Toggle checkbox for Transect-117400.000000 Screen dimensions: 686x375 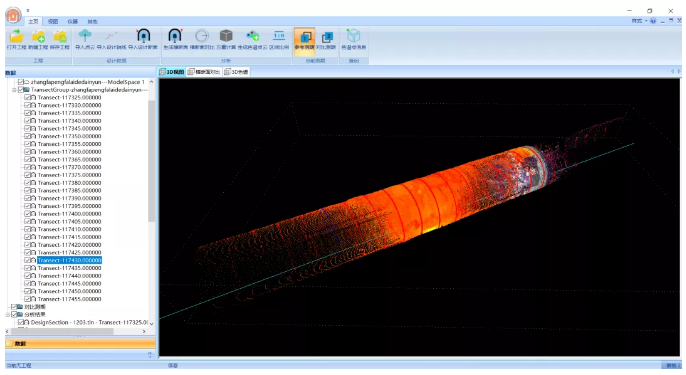point(28,214)
